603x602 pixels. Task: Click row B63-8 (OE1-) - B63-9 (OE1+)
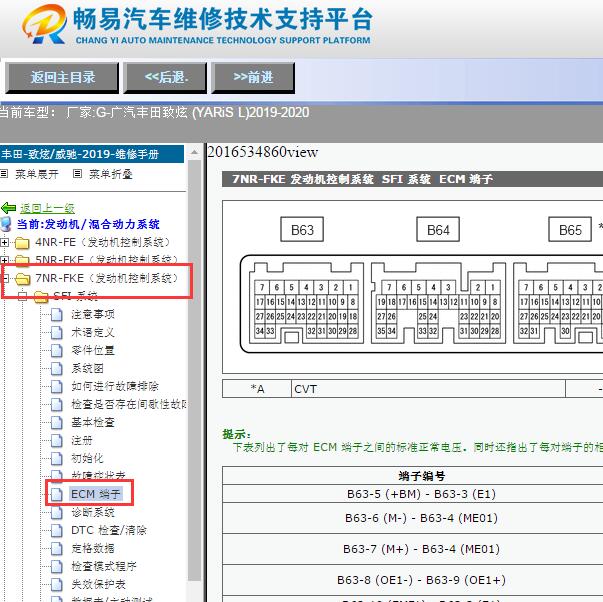(x=413, y=580)
